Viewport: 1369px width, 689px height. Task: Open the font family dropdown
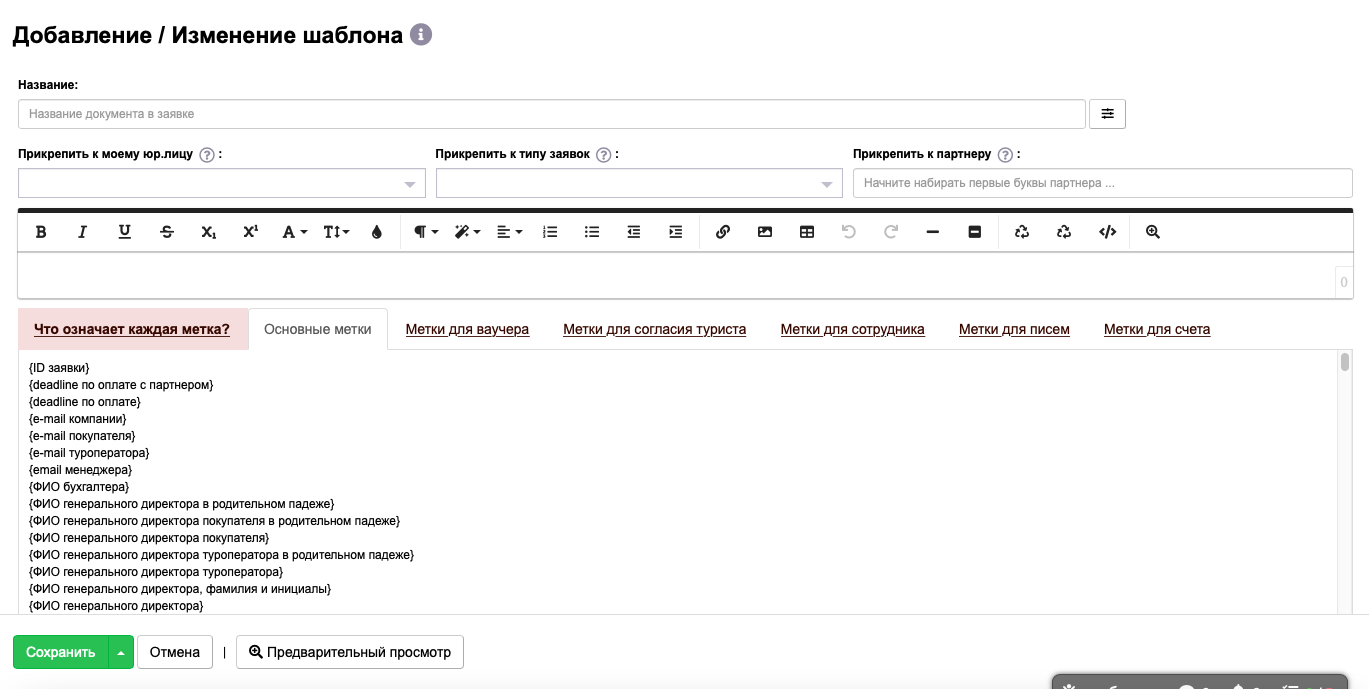point(294,232)
